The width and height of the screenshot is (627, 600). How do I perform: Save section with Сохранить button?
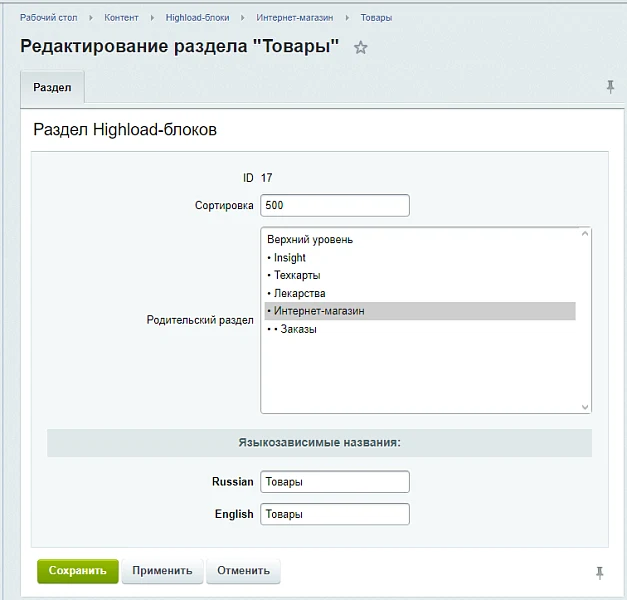click(78, 571)
